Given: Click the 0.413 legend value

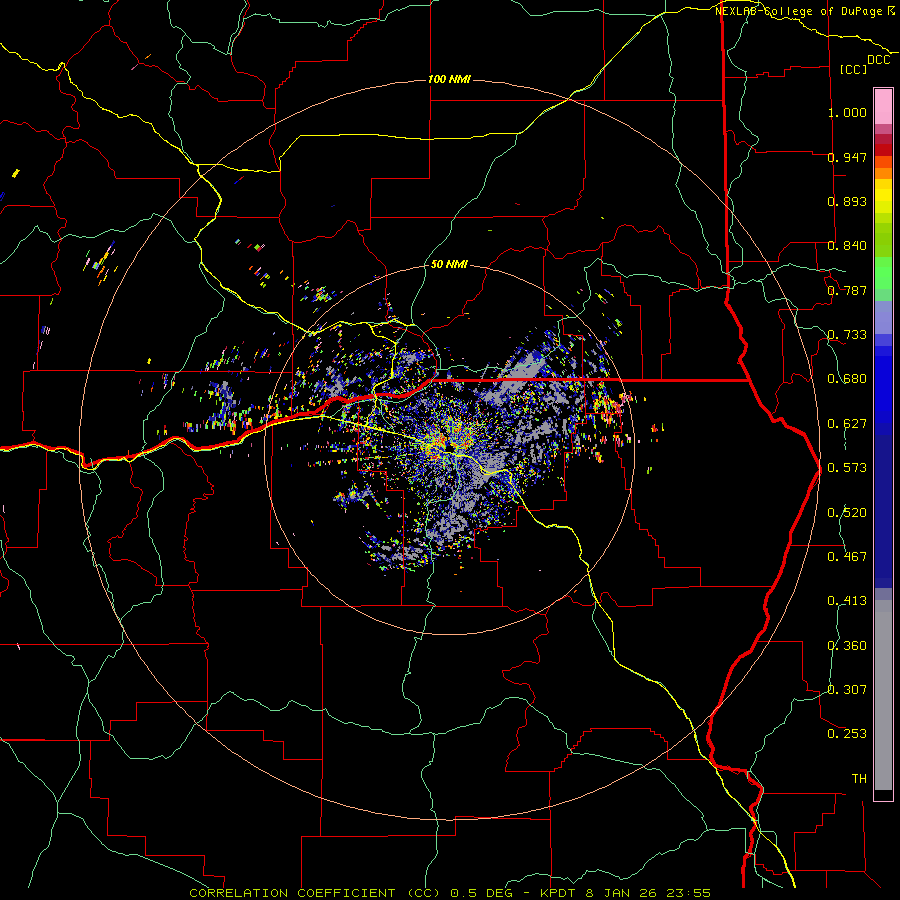Looking at the screenshot, I should (x=847, y=601).
